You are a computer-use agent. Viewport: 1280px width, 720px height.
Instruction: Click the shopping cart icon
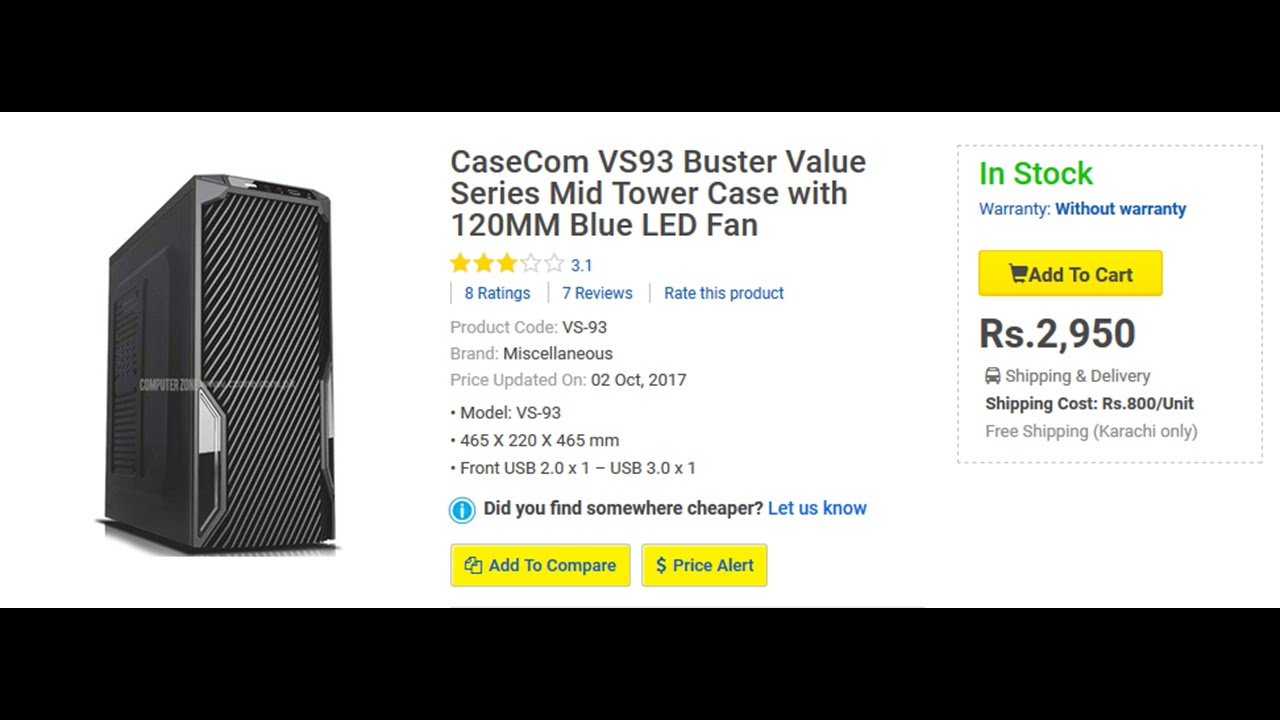tap(1018, 274)
